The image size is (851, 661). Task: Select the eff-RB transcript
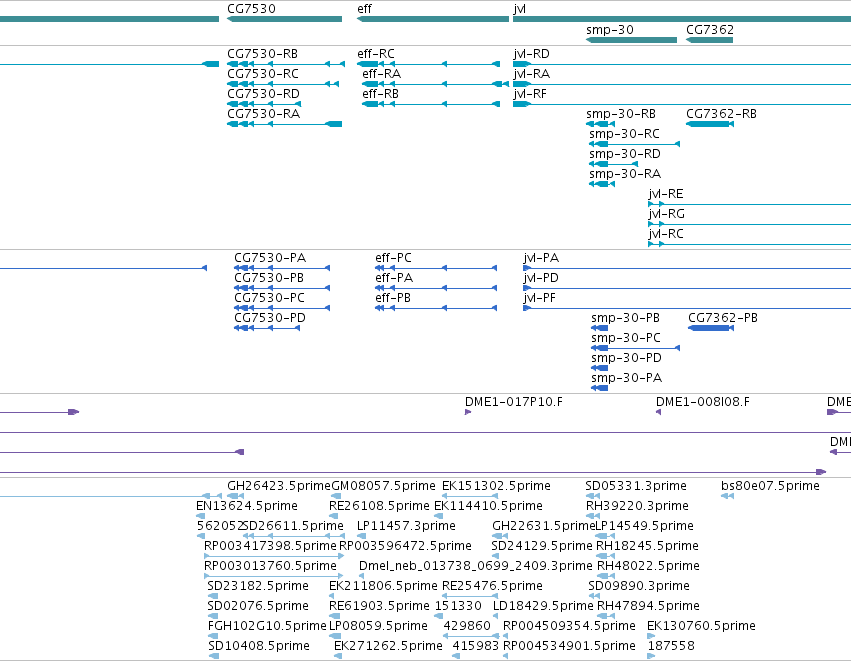tap(431, 104)
